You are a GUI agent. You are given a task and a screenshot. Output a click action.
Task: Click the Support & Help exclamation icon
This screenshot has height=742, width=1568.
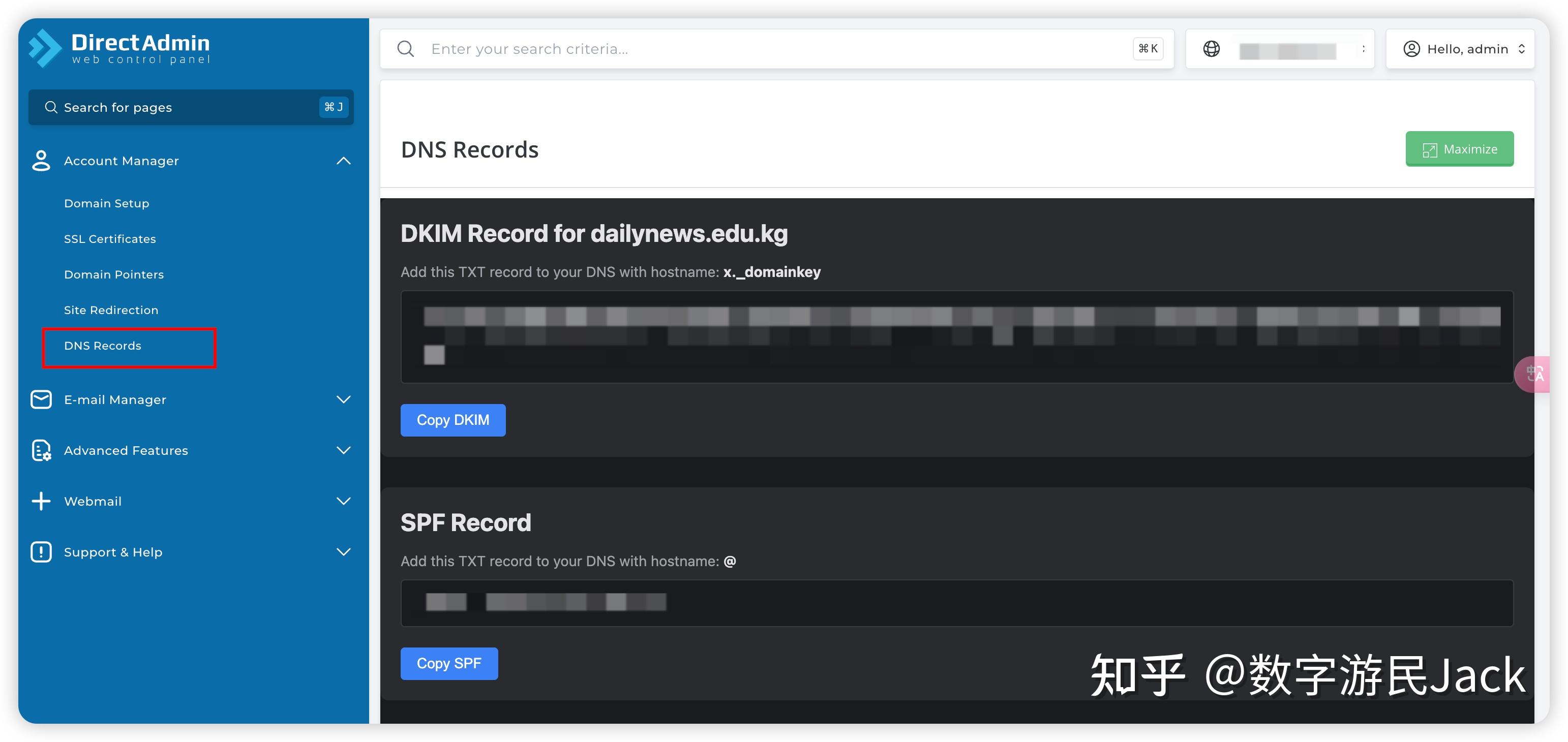(x=40, y=551)
